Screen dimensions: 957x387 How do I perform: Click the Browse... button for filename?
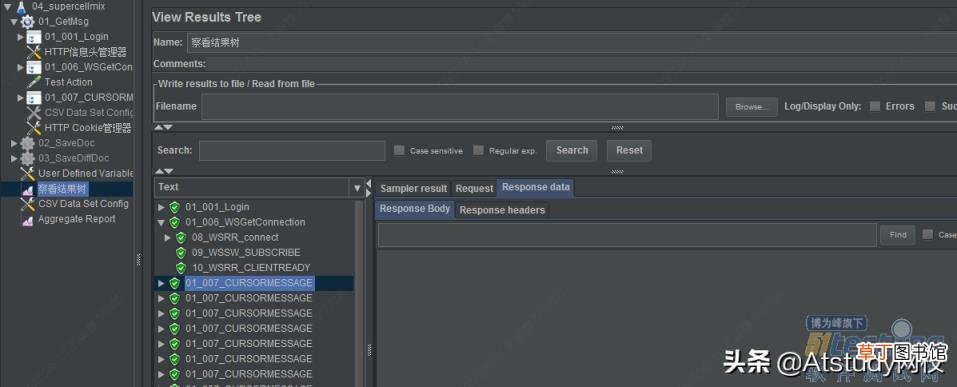click(751, 107)
